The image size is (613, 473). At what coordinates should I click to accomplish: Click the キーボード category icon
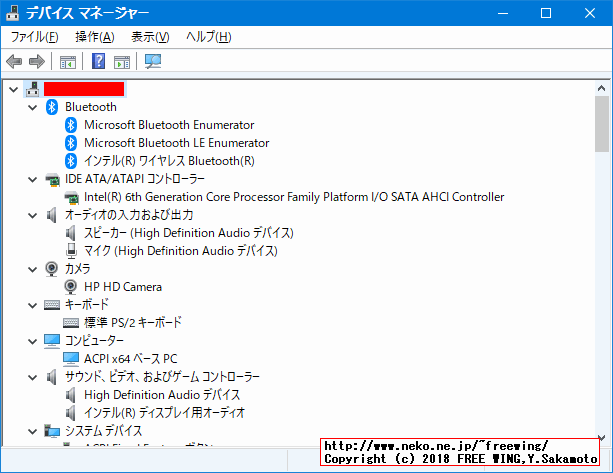(x=52, y=305)
